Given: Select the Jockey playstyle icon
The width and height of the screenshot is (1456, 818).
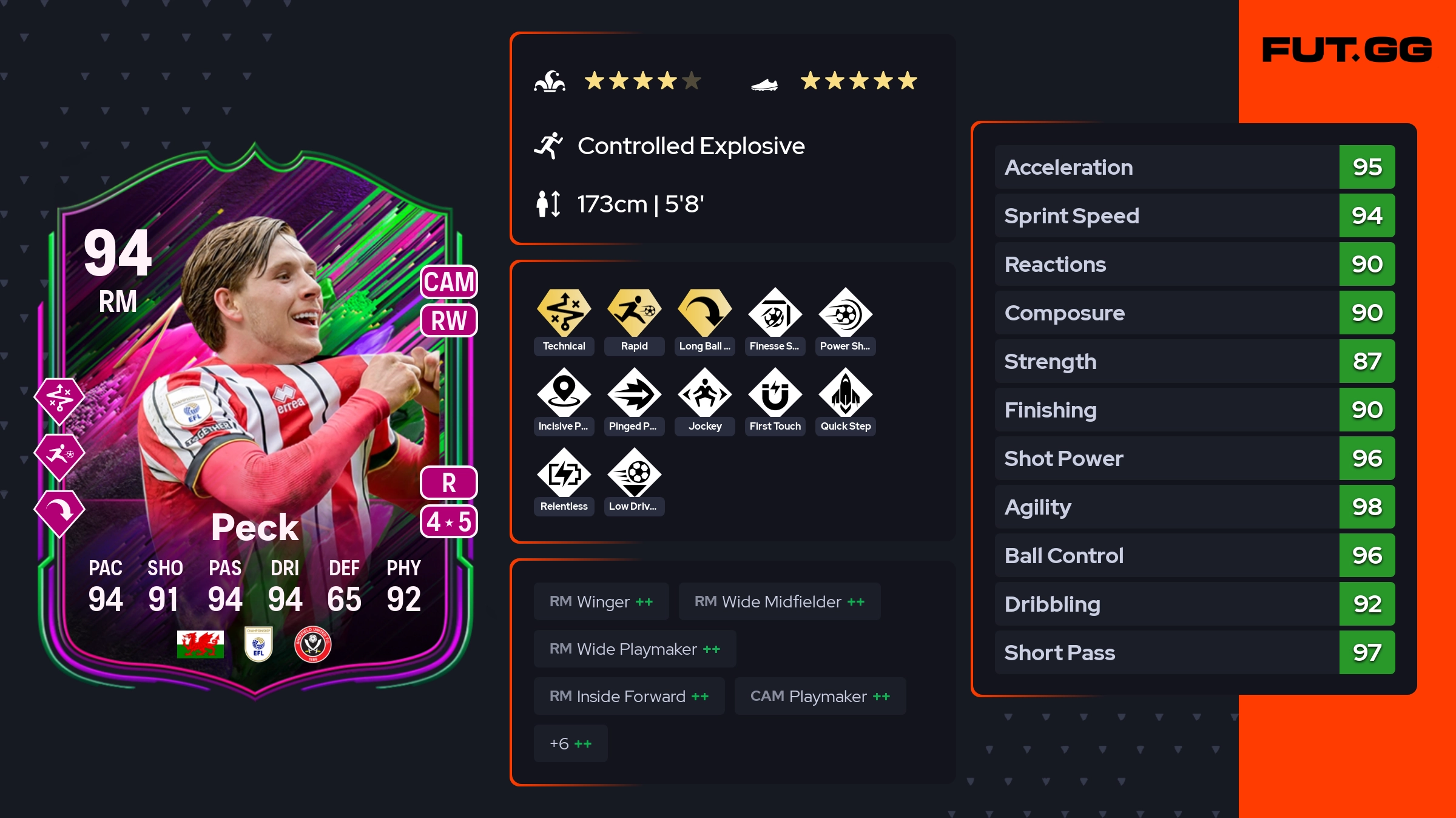Looking at the screenshot, I should click(704, 393).
